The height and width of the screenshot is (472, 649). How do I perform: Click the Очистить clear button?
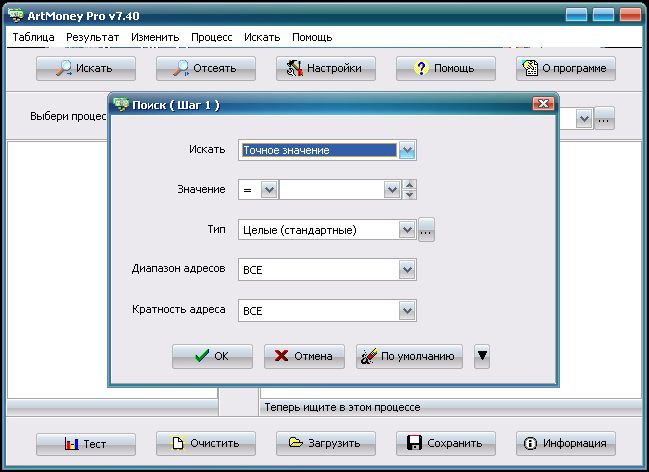(206, 443)
